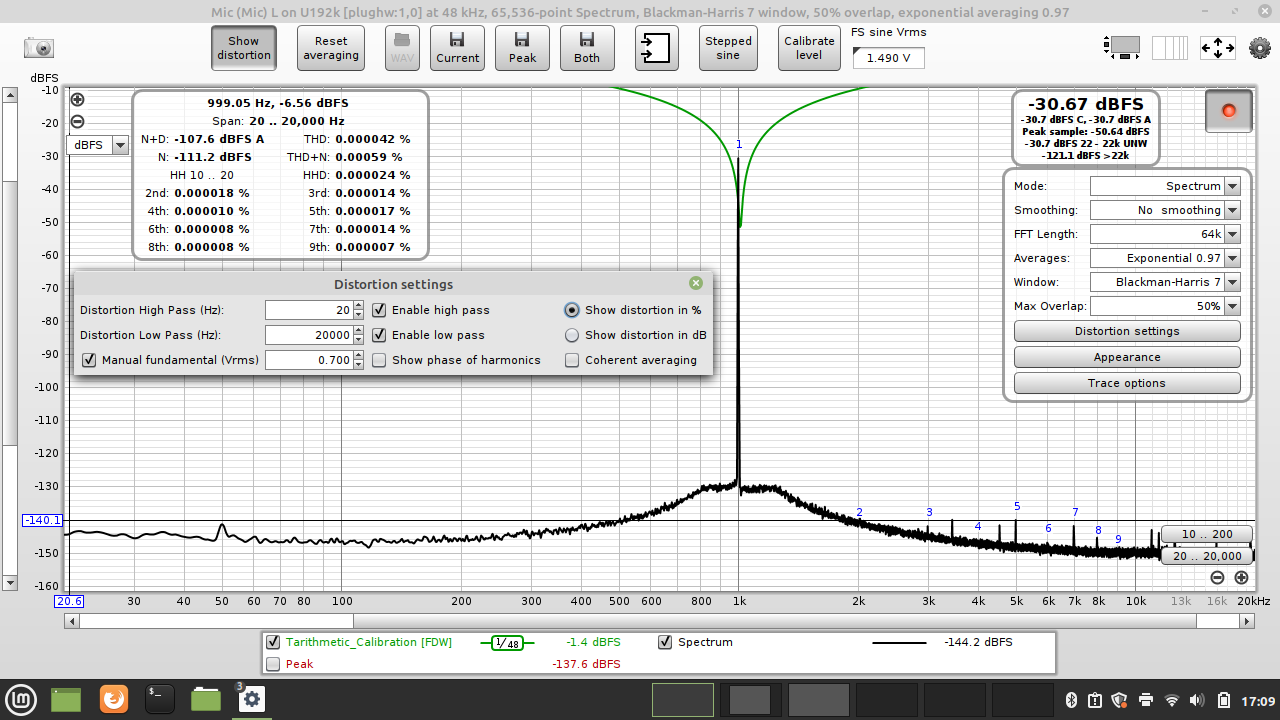The height and width of the screenshot is (720, 1280).
Task: Click Calibrate level button
Action: point(809,48)
